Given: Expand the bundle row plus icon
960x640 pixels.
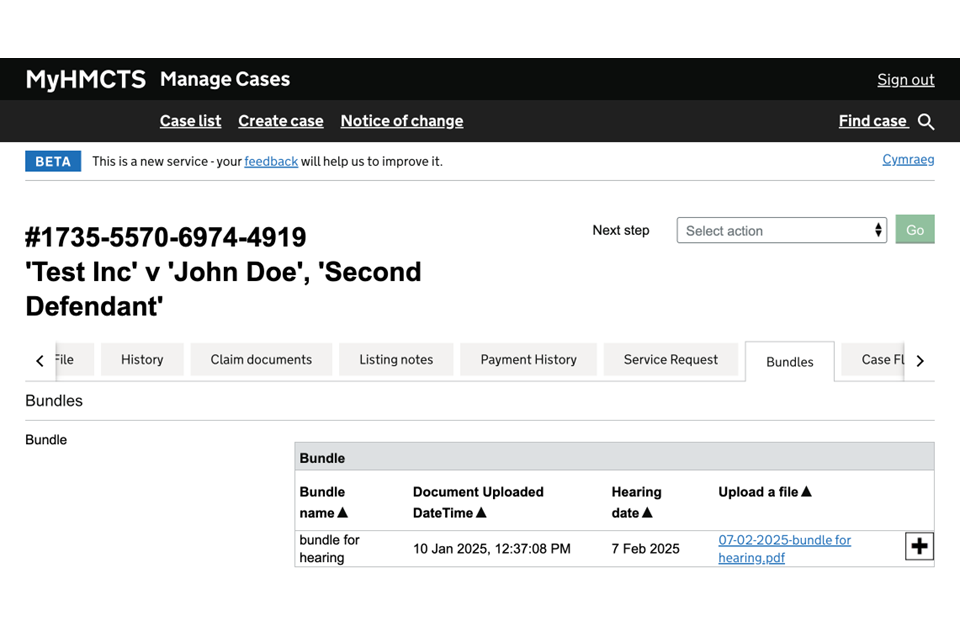Looking at the screenshot, I should 919,546.
